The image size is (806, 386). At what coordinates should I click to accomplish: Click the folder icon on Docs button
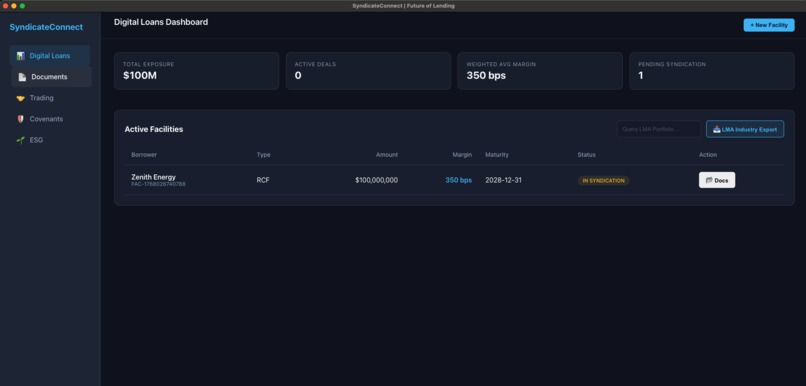pyautogui.click(x=709, y=180)
